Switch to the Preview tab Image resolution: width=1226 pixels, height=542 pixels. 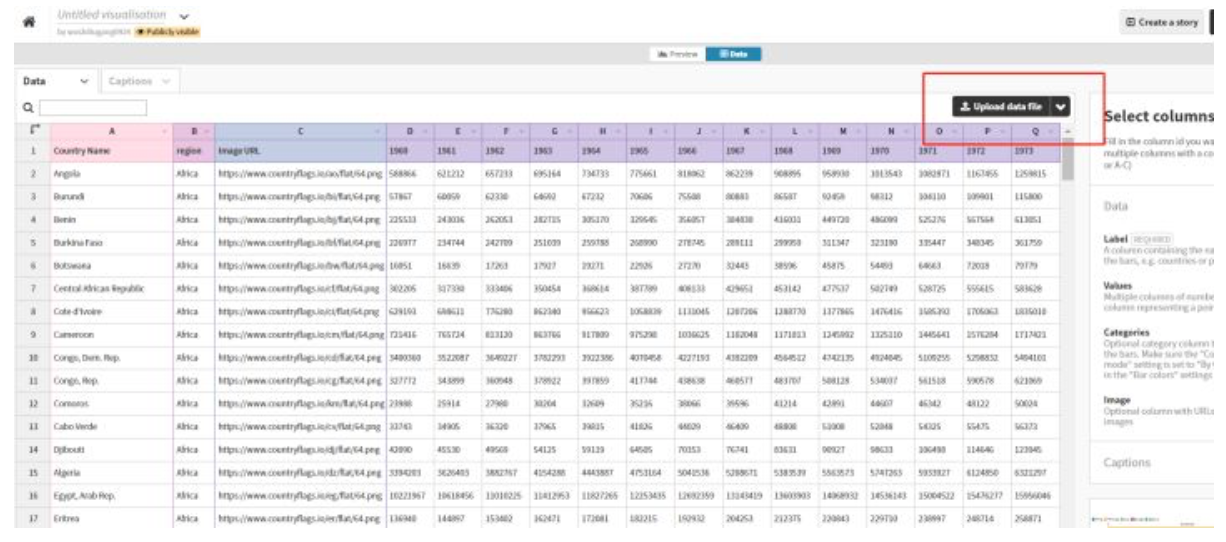676,54
